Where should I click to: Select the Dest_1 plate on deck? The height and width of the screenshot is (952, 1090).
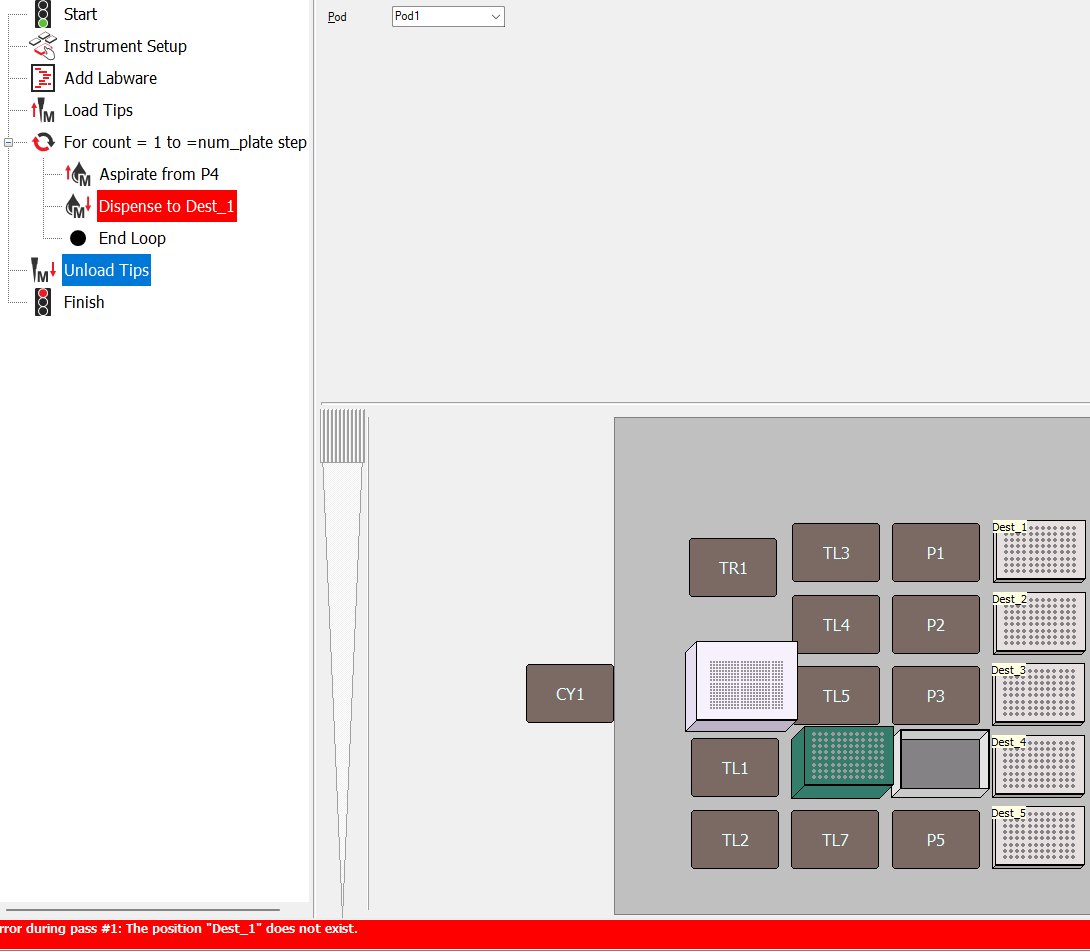coord(1039,551)
